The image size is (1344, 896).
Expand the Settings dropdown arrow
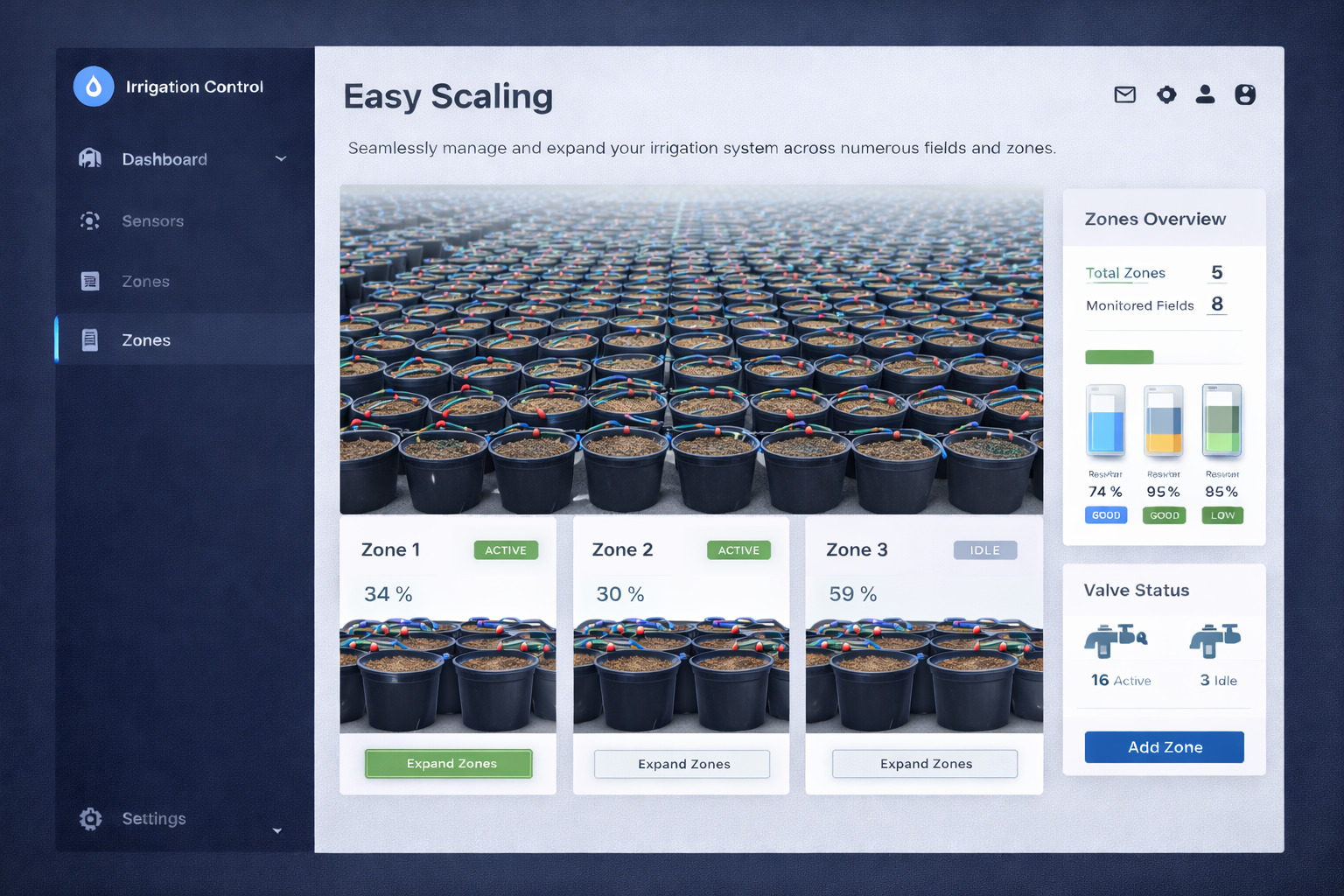(x=277, y=830)
